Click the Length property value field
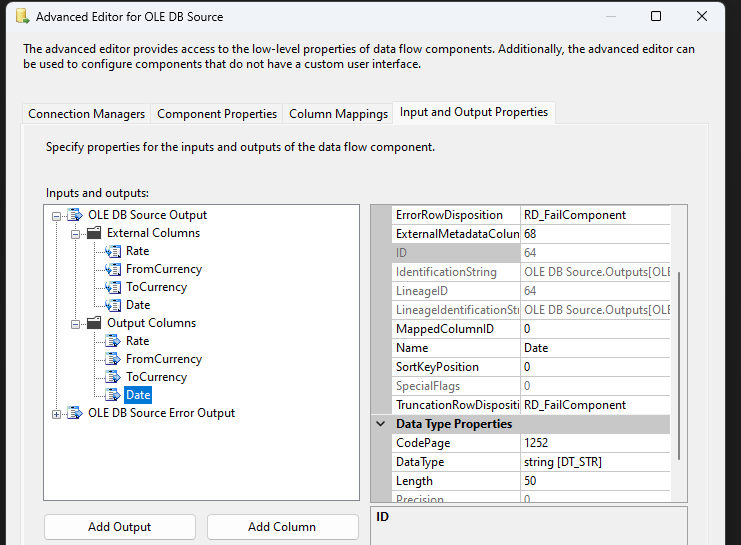This screenshot has width=741, height=545. 594,481
